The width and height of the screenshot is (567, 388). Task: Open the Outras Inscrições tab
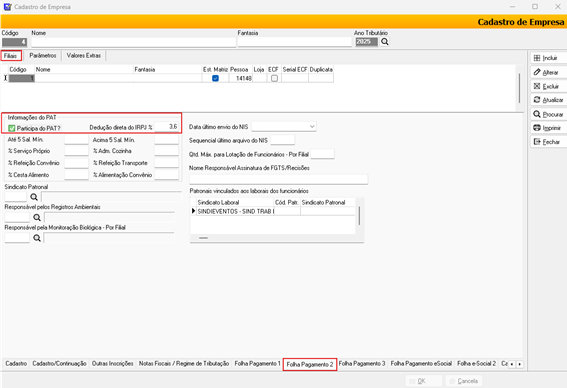tap(112, 363)
